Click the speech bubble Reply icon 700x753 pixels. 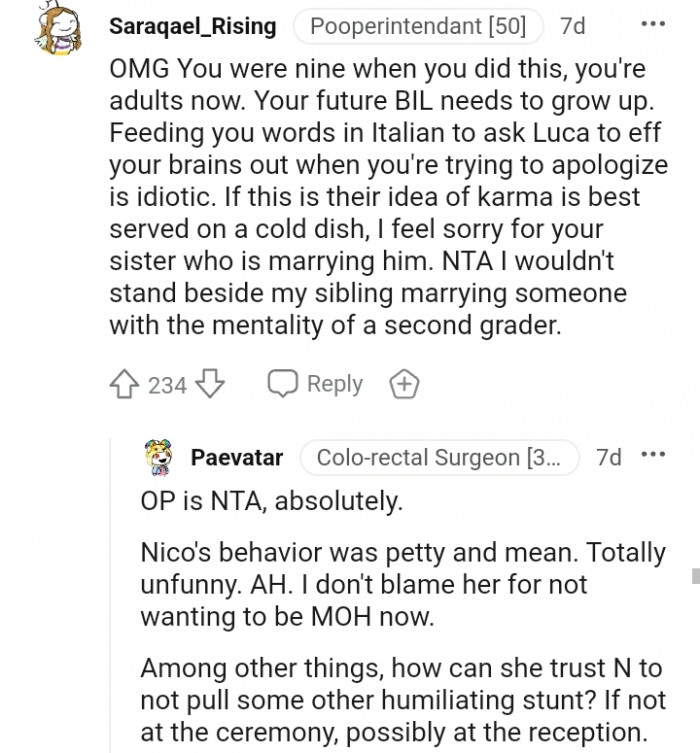283,384
